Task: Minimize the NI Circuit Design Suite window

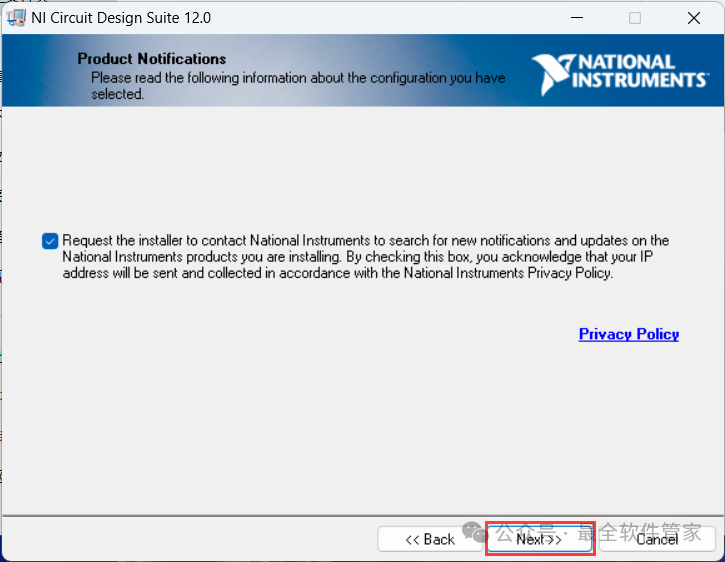Action: tap(576, 18)
